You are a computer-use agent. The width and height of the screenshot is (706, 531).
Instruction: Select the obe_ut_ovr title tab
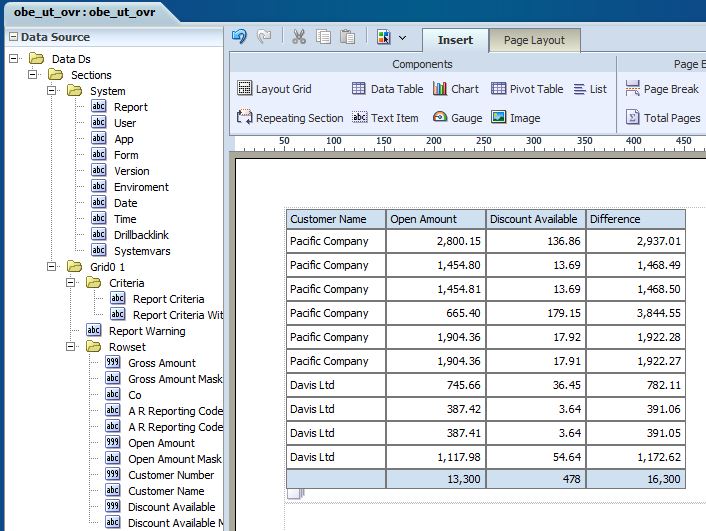coord(85,12)
